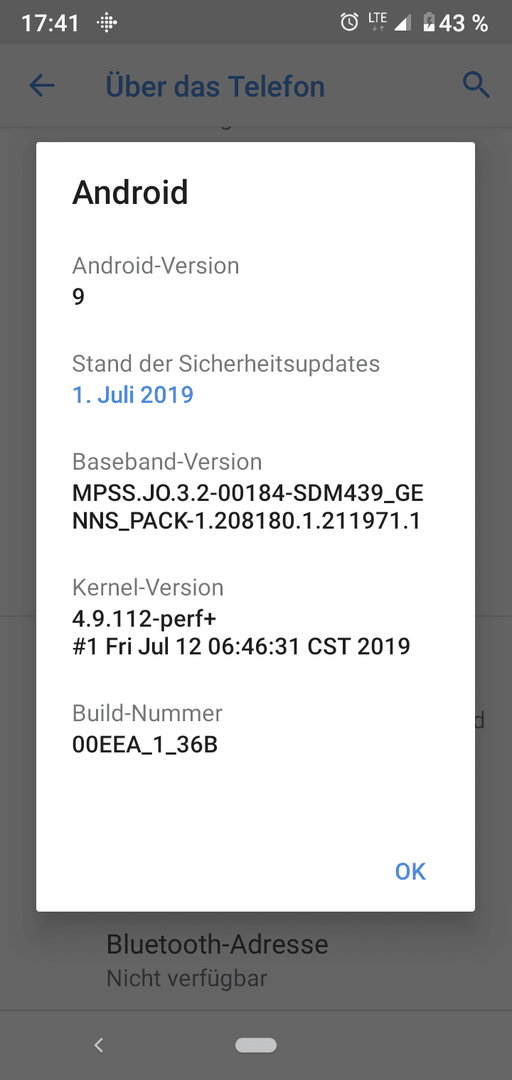512x1080 pixels.
Task: Open search with the magnifier icon
Action: pos(476,85)
